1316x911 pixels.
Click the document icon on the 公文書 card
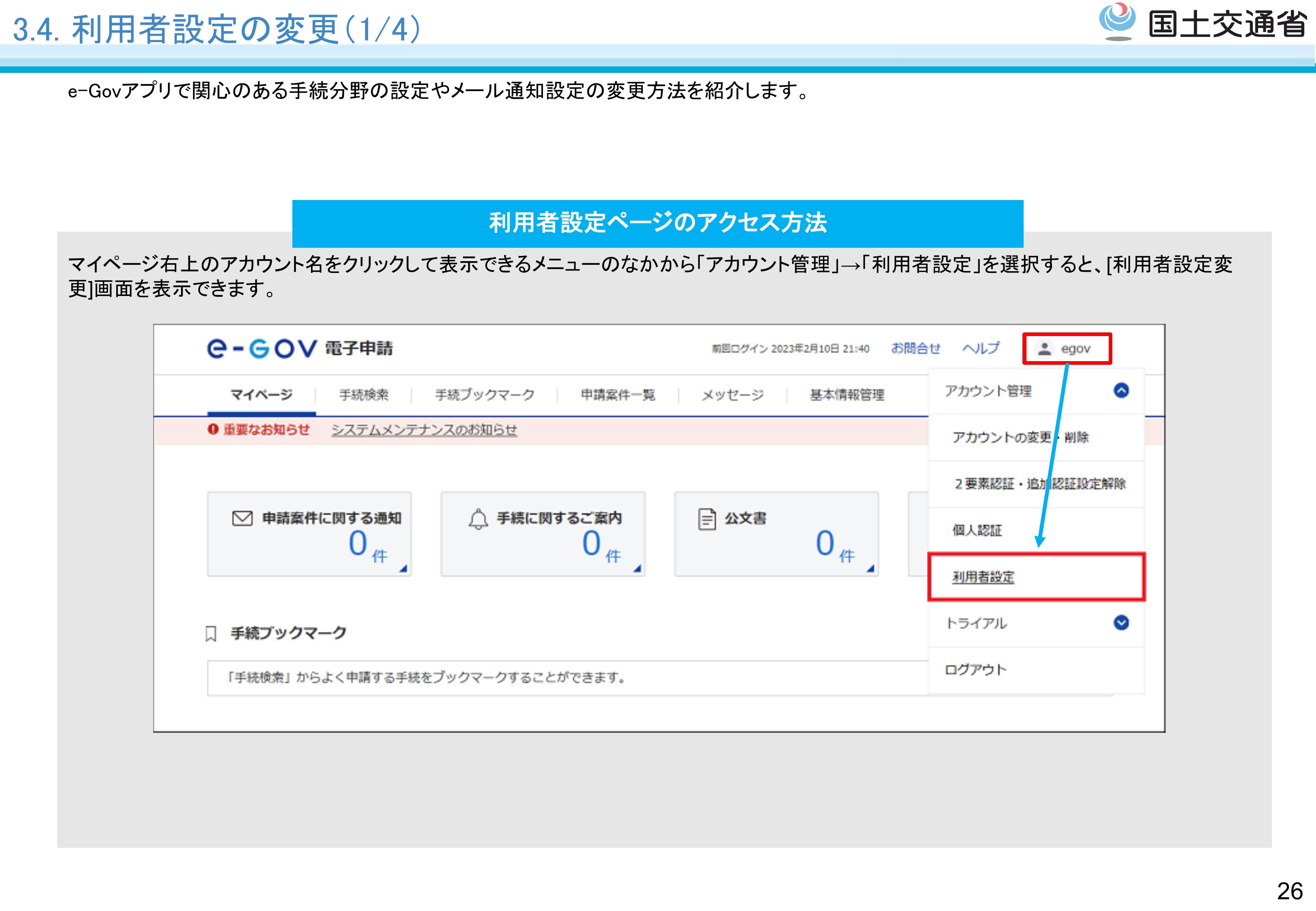pyautogui.click(x=707, y=519)
